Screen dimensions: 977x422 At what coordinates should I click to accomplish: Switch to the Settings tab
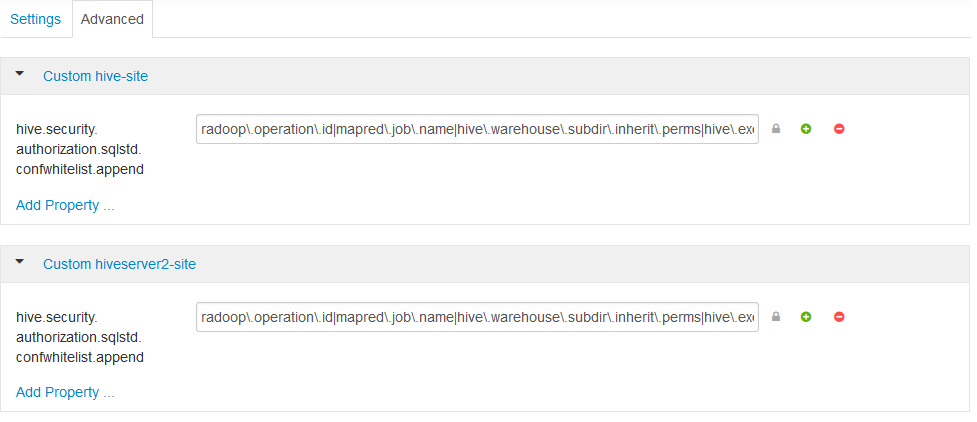tap(36, 19)
